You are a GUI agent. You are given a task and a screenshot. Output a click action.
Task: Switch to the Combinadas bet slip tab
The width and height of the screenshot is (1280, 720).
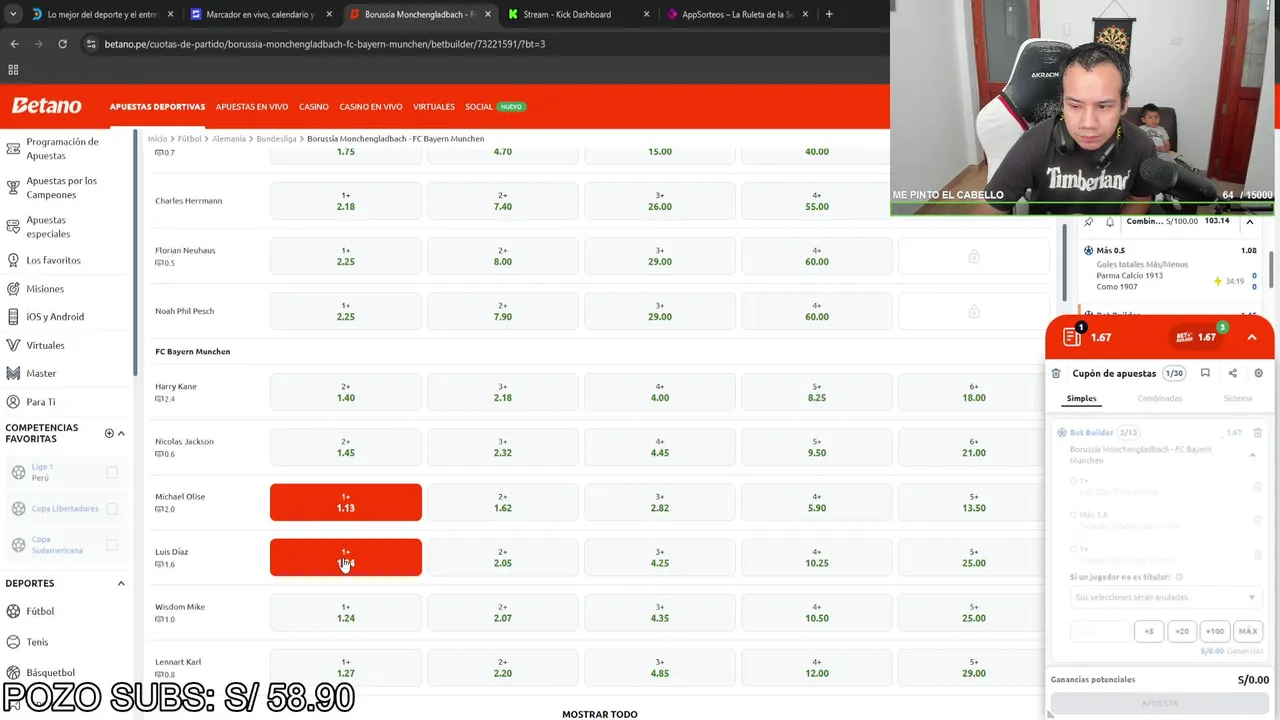click(x=1160, y=398)
